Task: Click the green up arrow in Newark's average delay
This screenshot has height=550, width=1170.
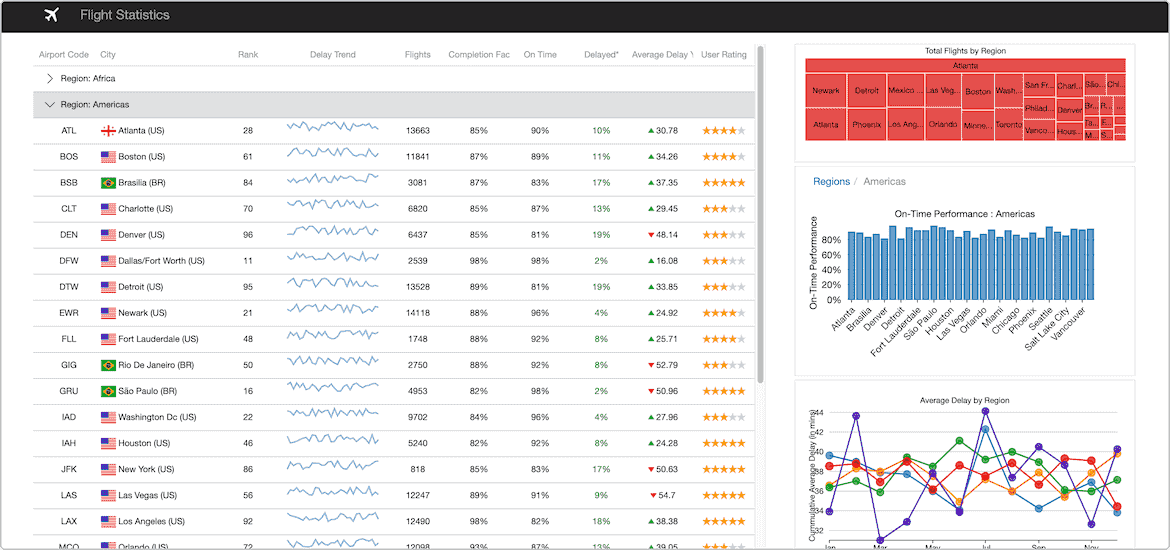Action: 651,313
